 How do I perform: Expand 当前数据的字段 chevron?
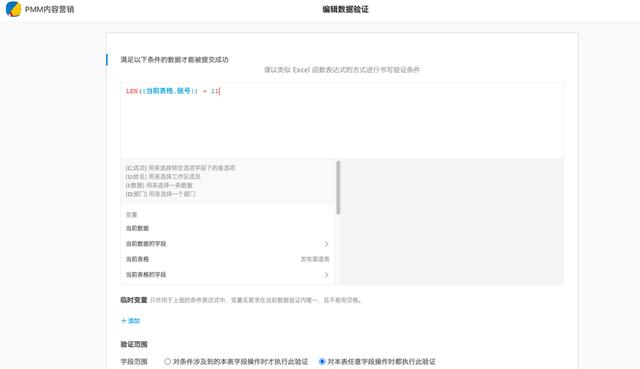(x=326, y=244)
